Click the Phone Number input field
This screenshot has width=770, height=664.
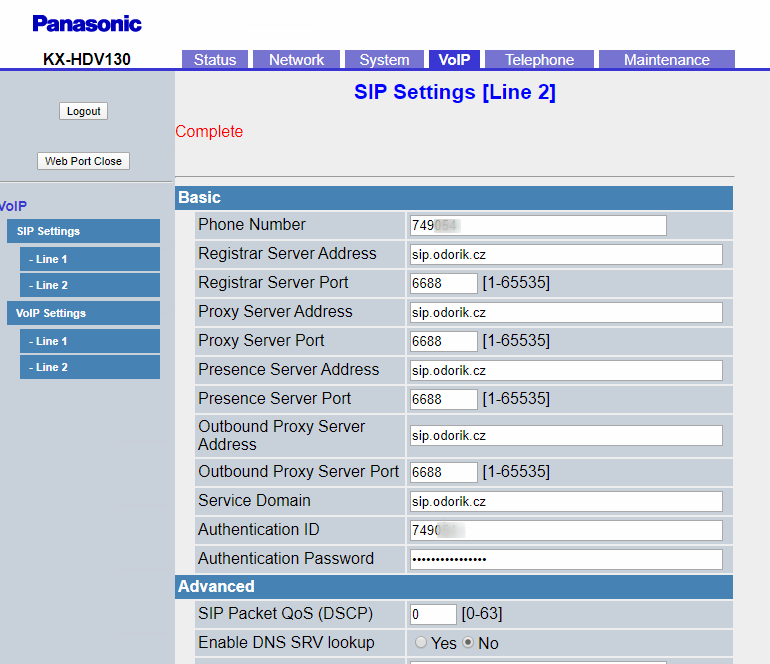[x=537, y=225]
